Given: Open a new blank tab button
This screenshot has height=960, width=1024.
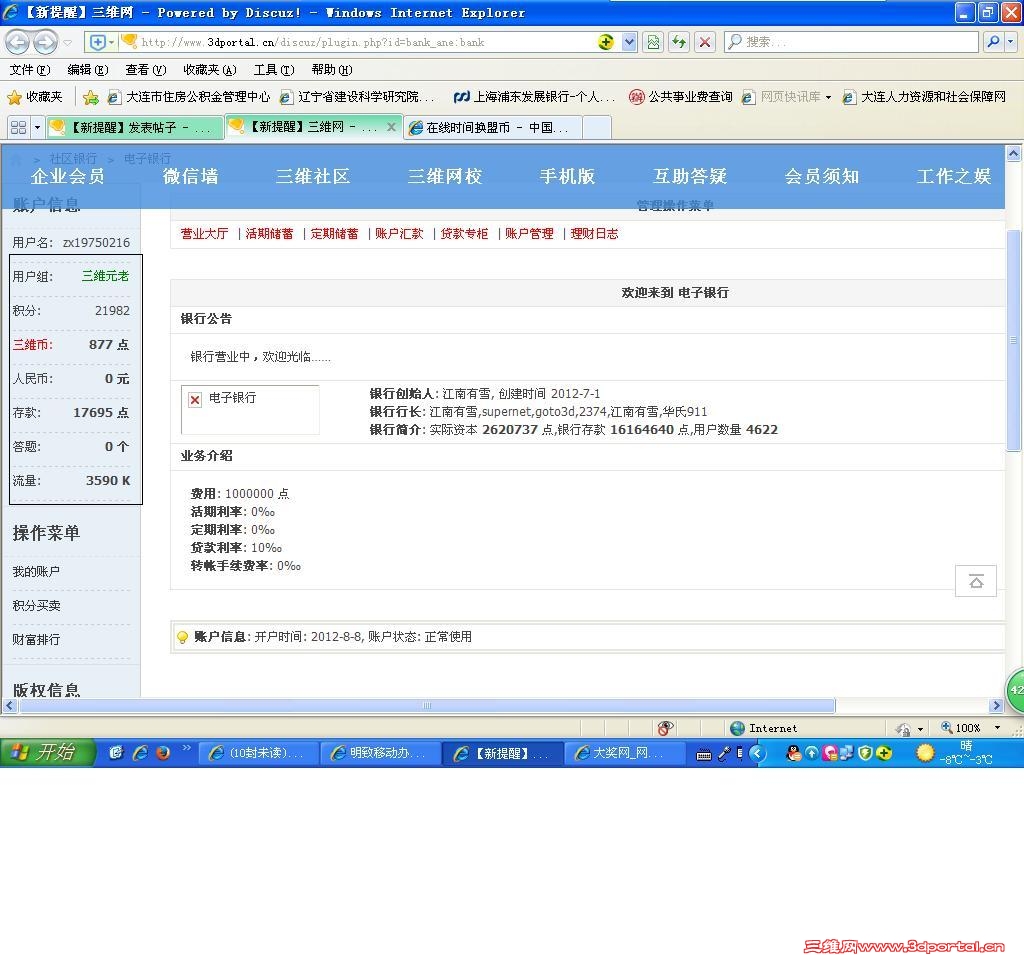Looking at the screenshot, I should [597, 127].
